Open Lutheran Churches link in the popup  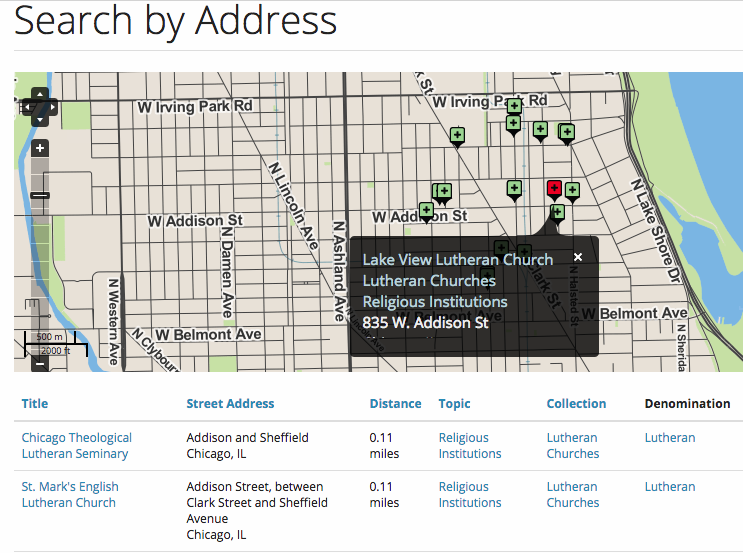[429, 281]
